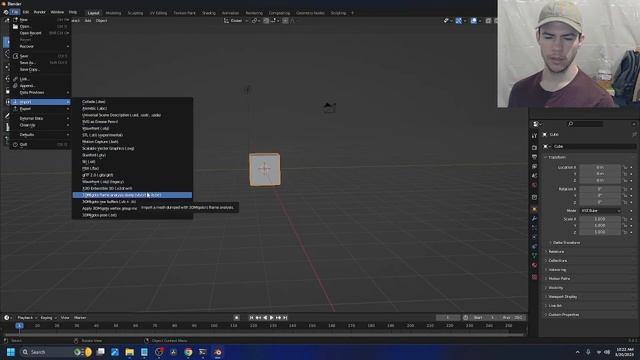Viewport: 640px width, 360px height.
Task: Switch to the Geometry Nodes workspace tab
Action: pos(310,13)
